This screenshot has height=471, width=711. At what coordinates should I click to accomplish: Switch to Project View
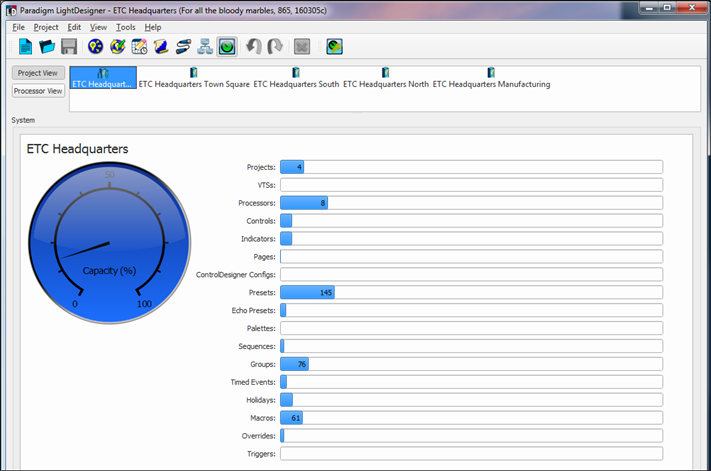(38, 73)
